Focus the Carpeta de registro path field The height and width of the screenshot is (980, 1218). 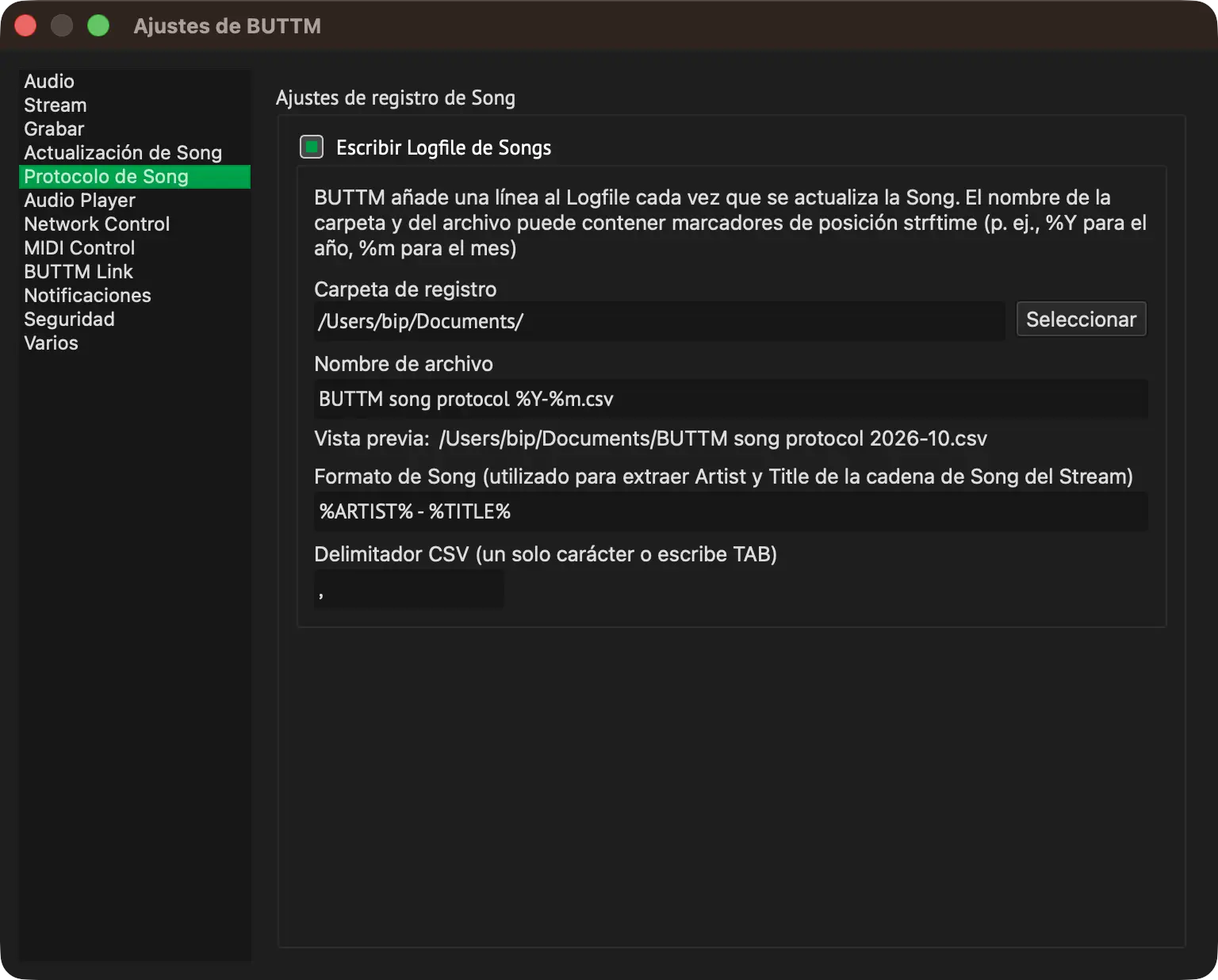coord(660,321)
